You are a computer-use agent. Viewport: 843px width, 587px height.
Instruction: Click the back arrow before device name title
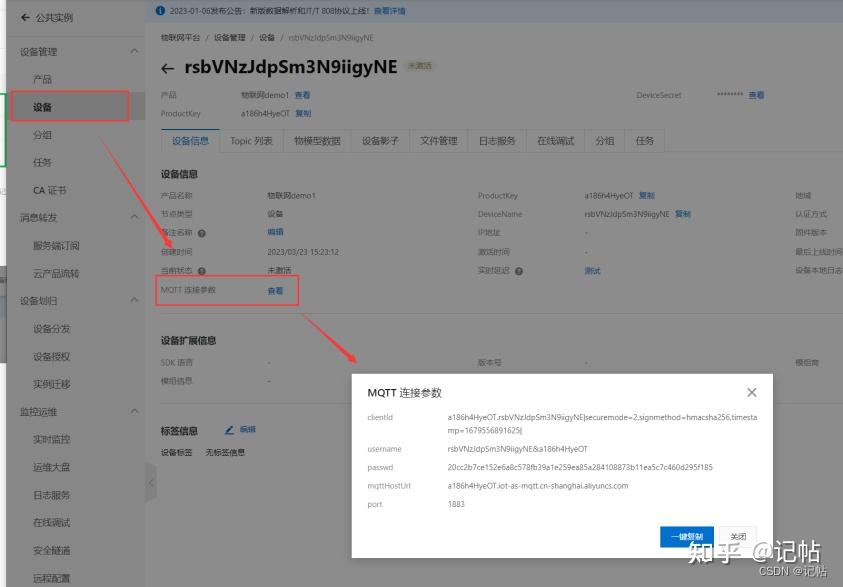(168, 68)
